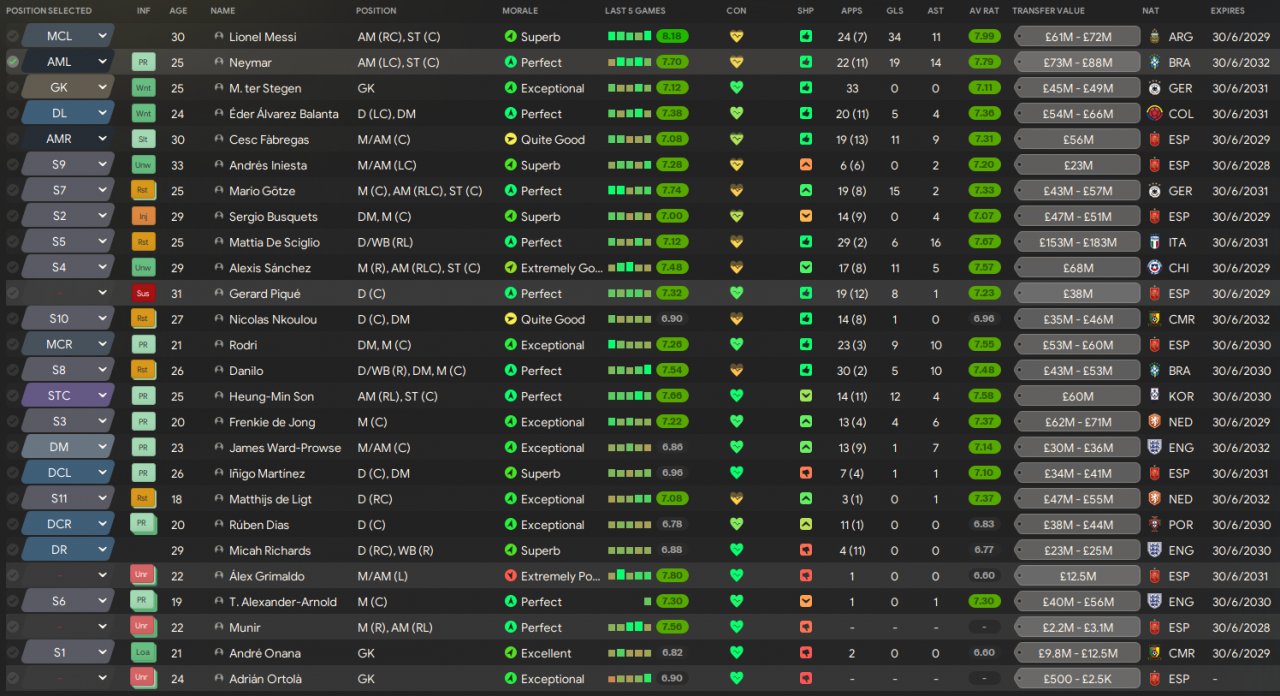Click the Sus suspension icon for Gerard Piqué
This screenshot has width=1280, height=696.
144,293
